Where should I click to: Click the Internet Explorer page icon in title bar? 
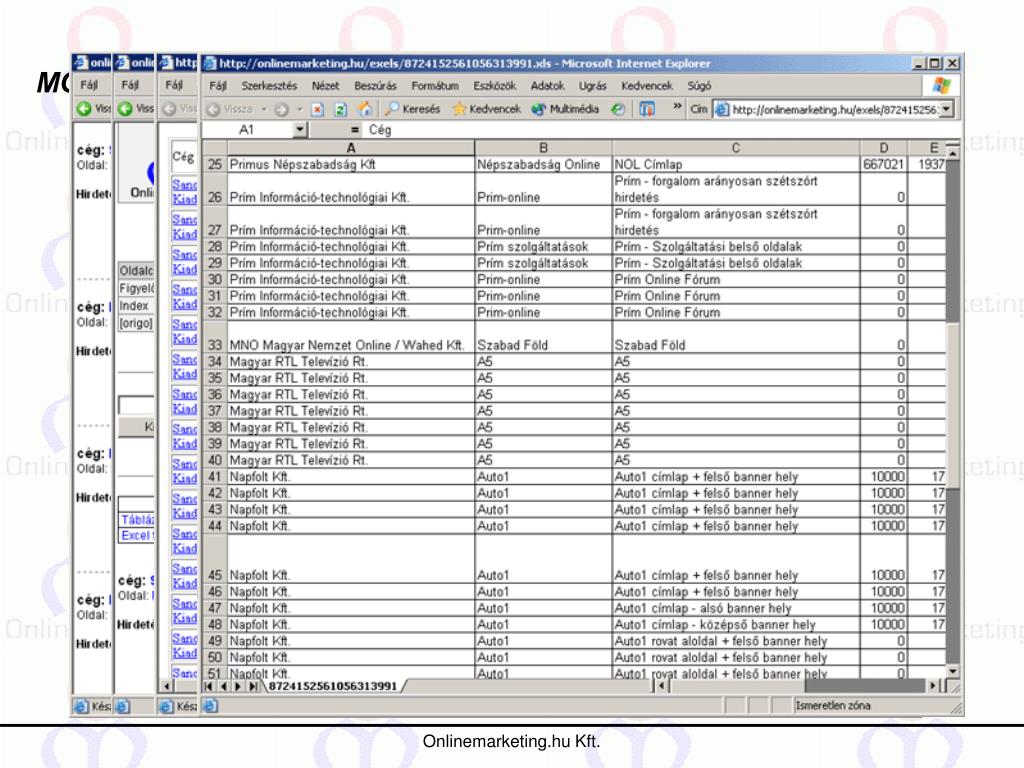pyautogui.click(x=210, y=63)
